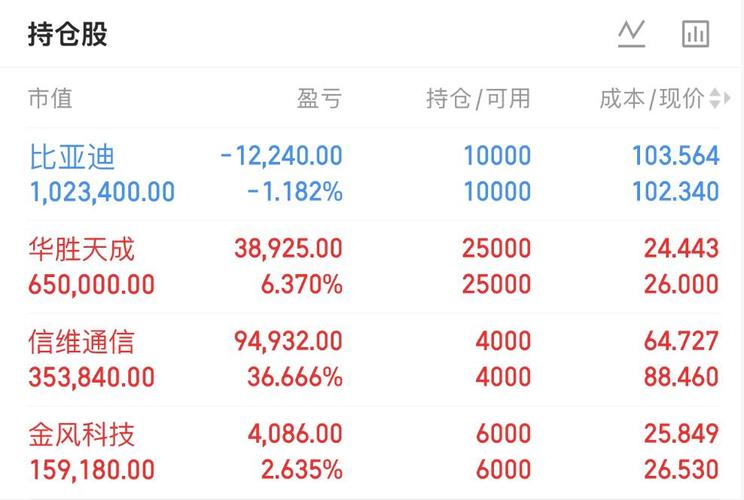Open the line chart trend view icon
744x500 pixels.
(632, 34)
